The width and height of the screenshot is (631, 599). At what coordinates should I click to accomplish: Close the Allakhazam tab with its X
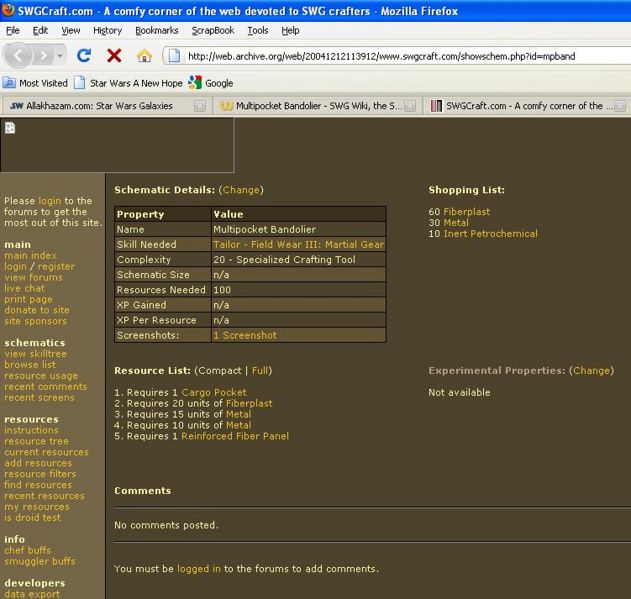[200, 105]
